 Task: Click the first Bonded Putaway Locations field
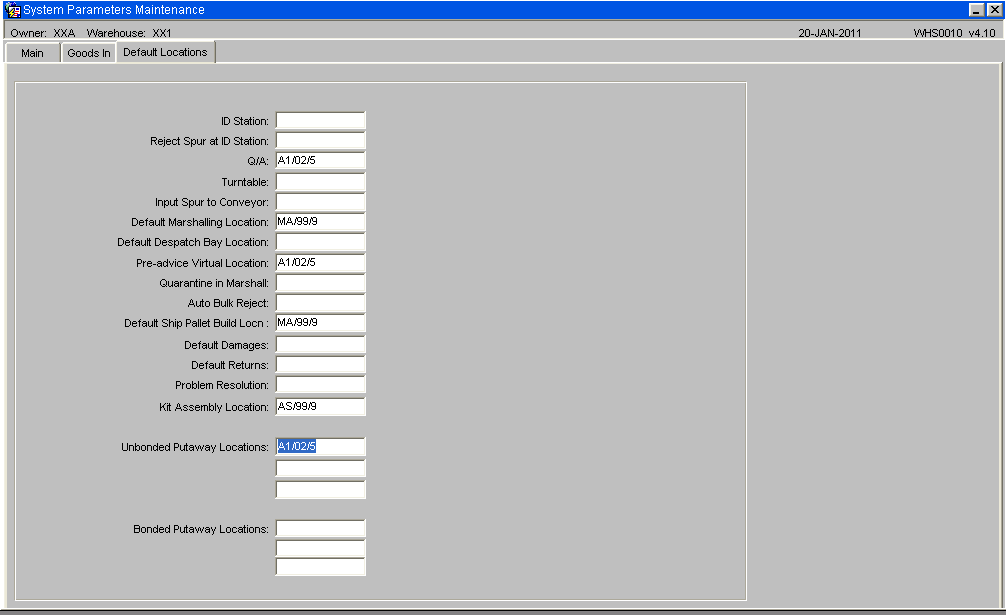321,528
